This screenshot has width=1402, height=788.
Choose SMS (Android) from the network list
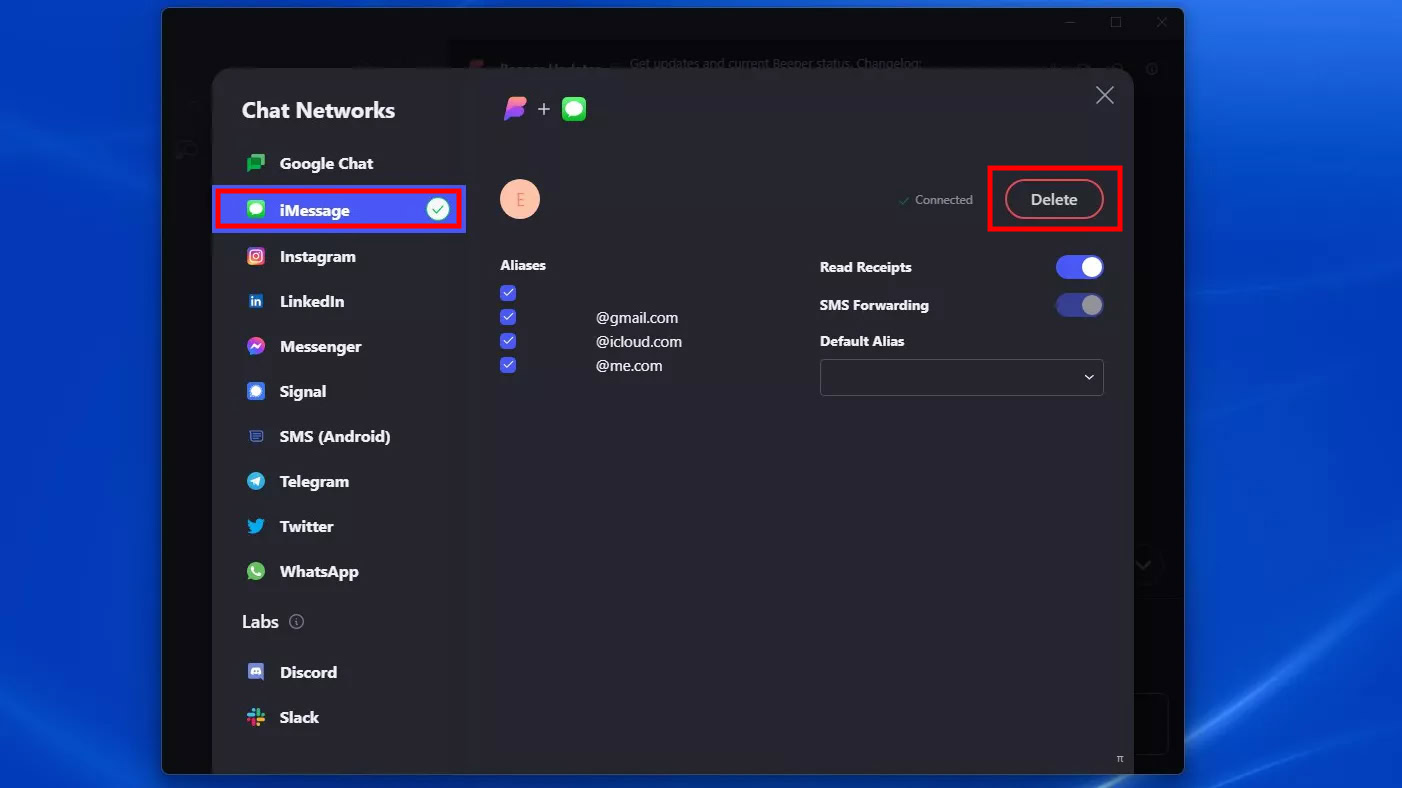[338, 436]
